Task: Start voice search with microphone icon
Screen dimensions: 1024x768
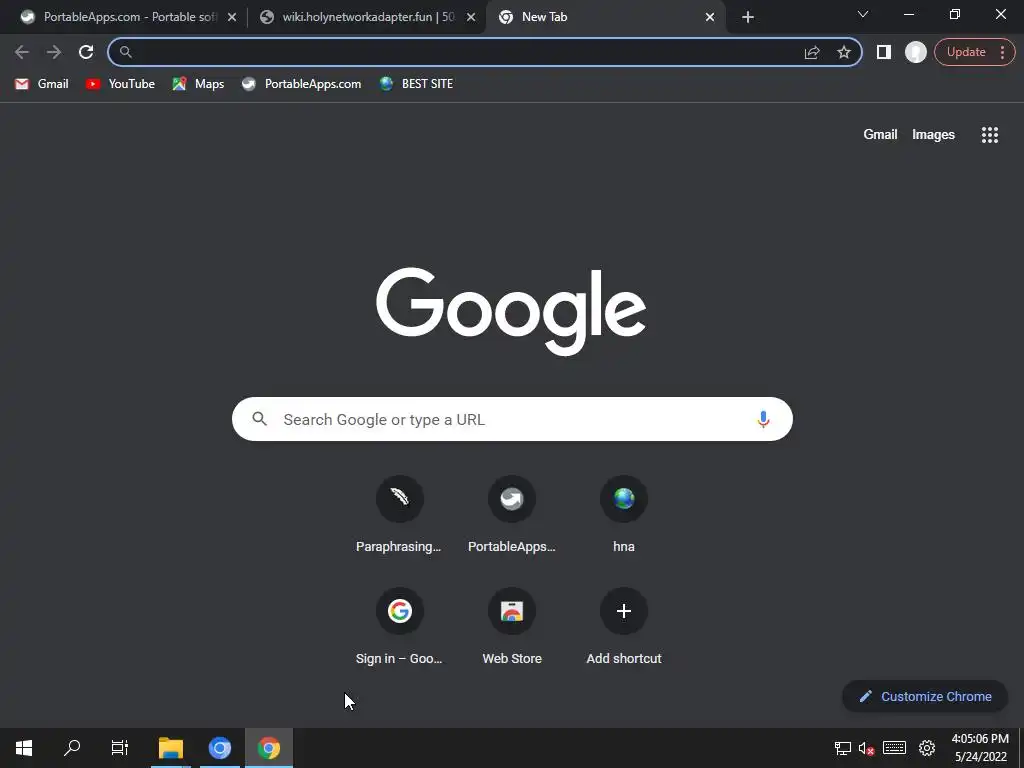Action: click(763, 419)
